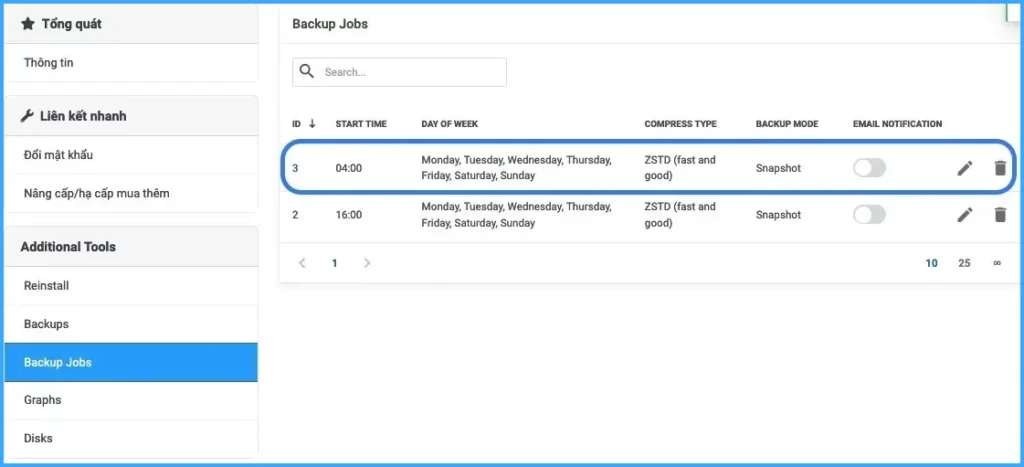Click the 04:00 start time cell

click(349, 168)
